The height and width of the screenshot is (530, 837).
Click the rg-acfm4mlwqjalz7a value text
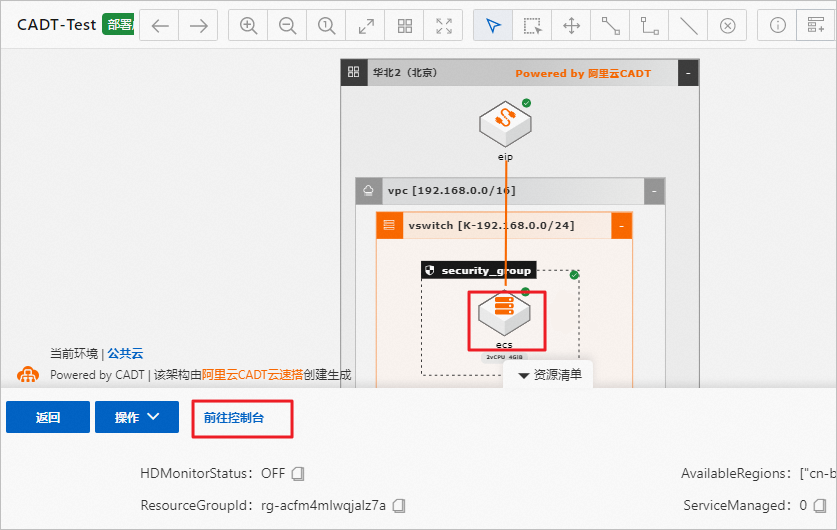323,505
